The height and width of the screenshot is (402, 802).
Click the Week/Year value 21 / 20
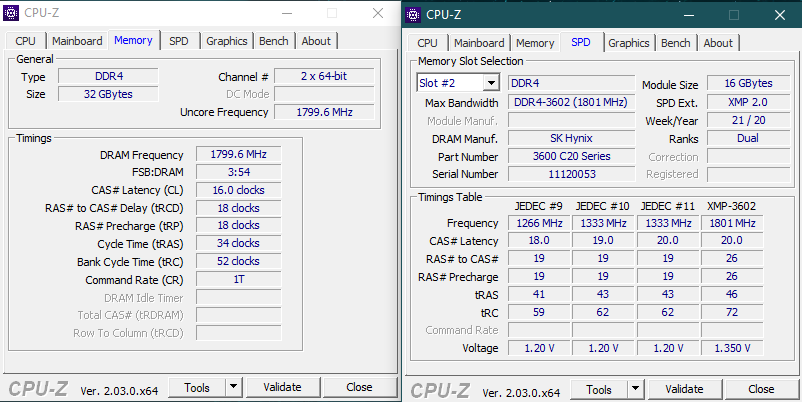point(748,120)
